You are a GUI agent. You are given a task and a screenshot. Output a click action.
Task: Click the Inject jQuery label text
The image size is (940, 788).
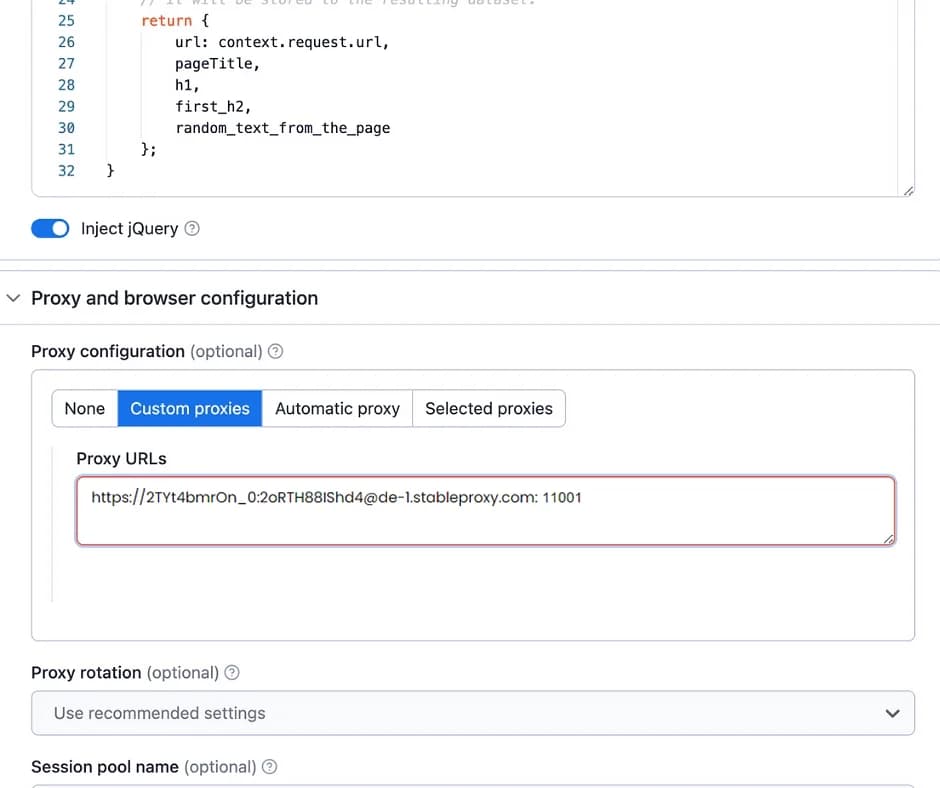(x=129, y=228)
